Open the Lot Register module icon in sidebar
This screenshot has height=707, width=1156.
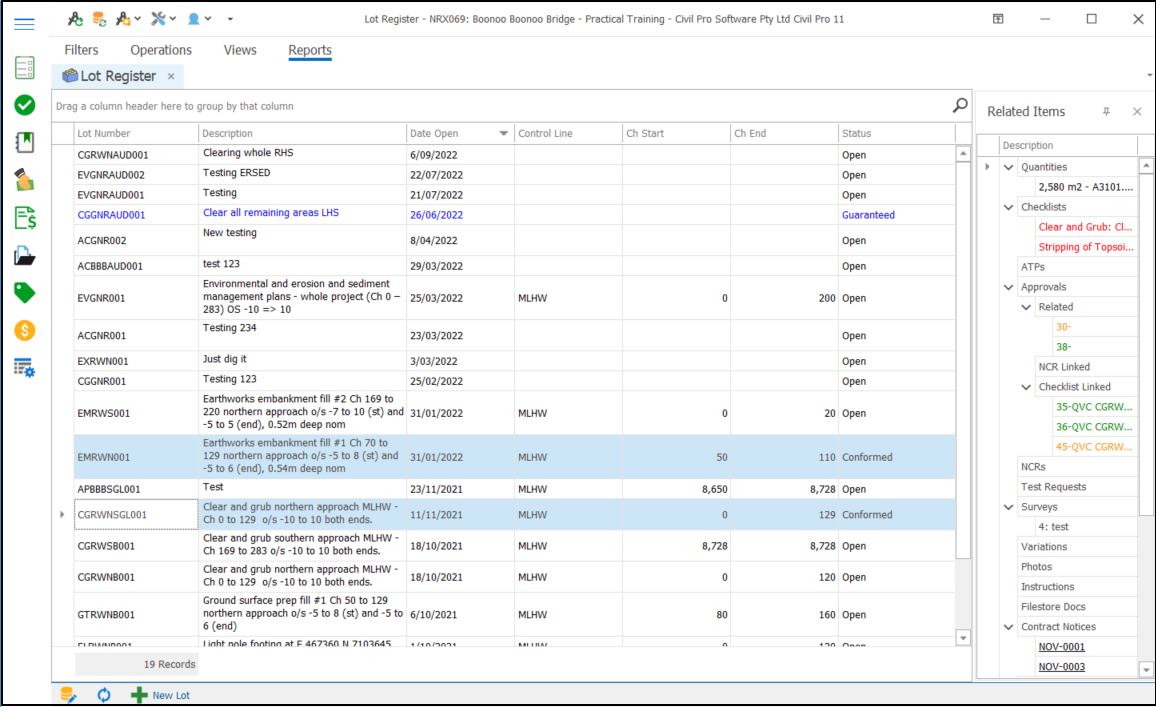25,67
